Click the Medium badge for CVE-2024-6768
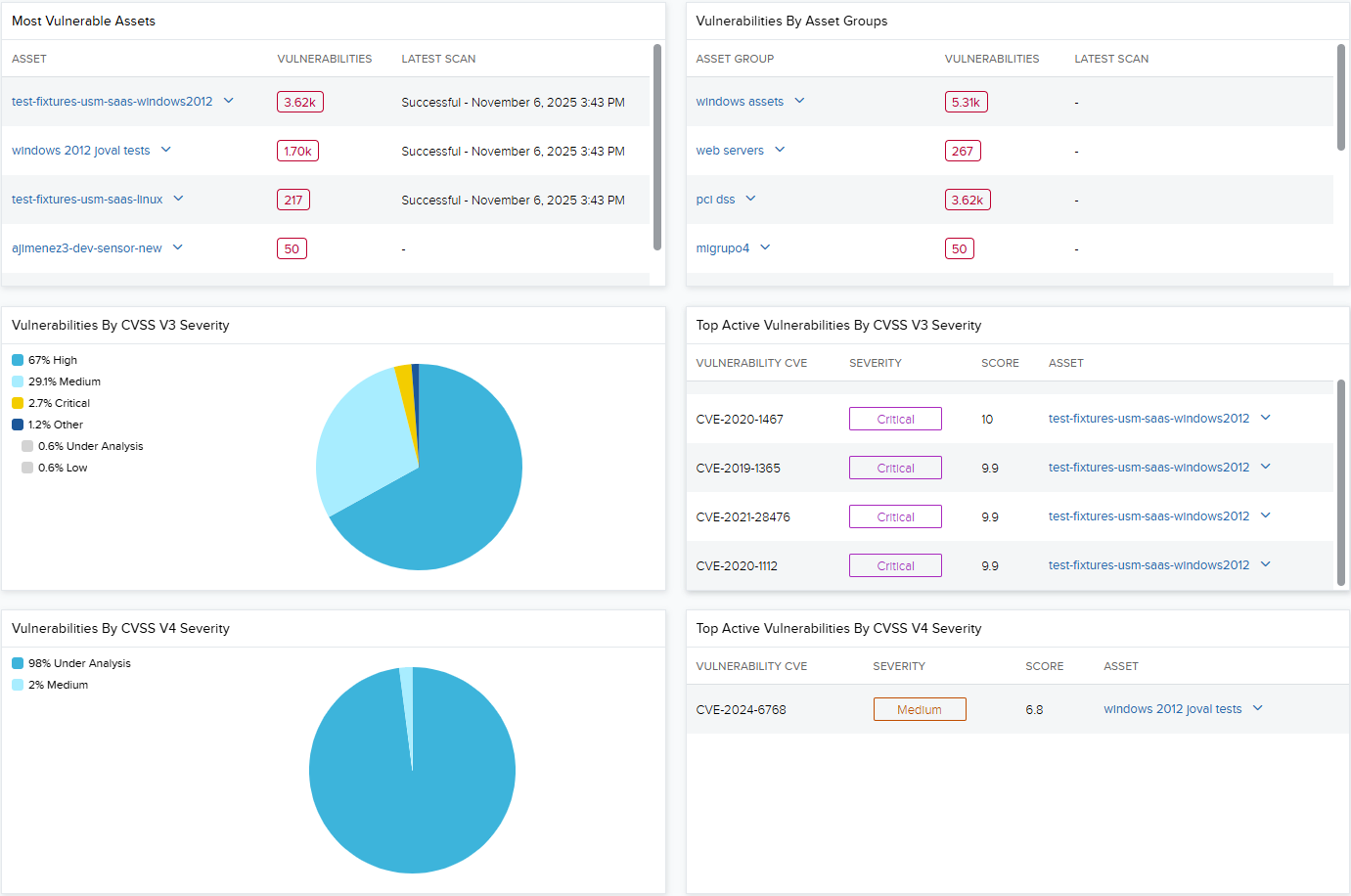The width and height of the screenshot is (1351, 896). pos(920,709)
